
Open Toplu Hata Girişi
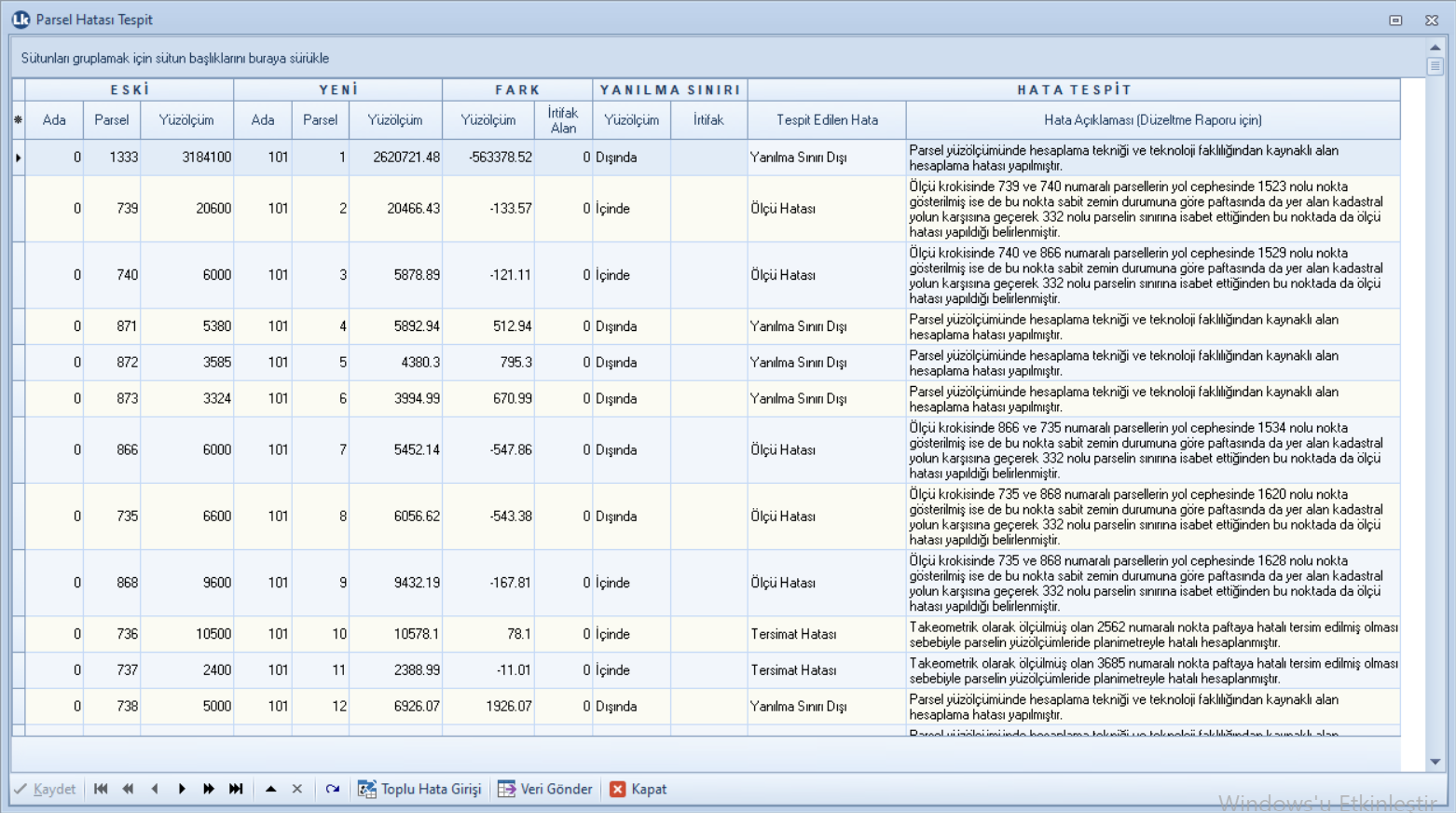[x=419, y=789]
